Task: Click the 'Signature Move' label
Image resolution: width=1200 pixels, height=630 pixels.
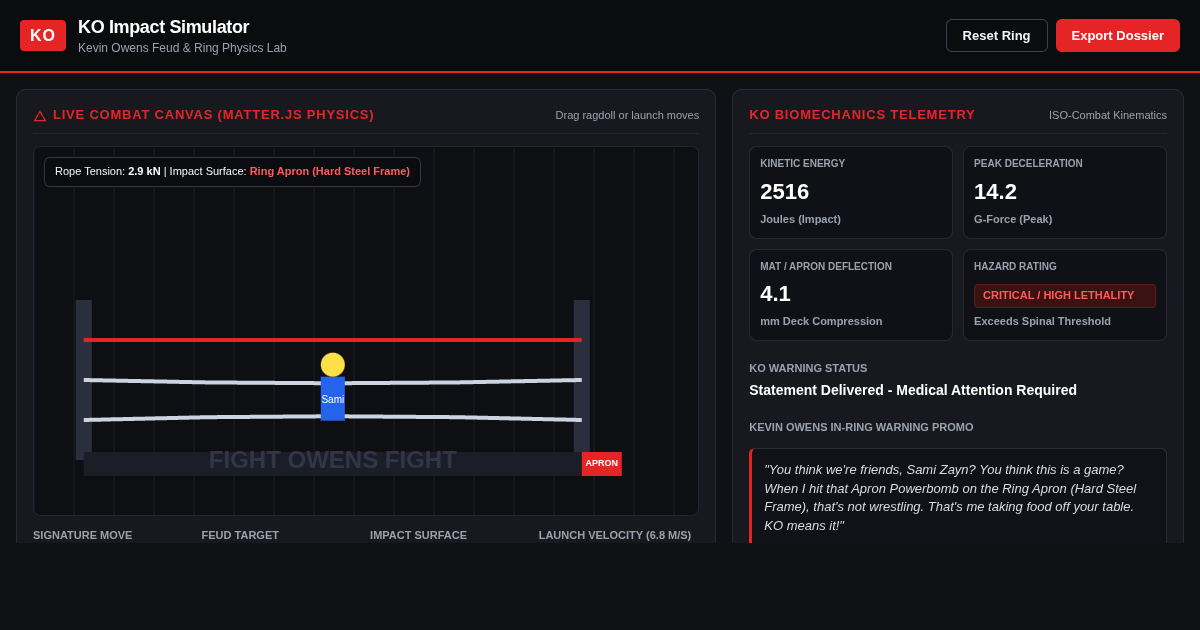Action: (x=83, y=535)
